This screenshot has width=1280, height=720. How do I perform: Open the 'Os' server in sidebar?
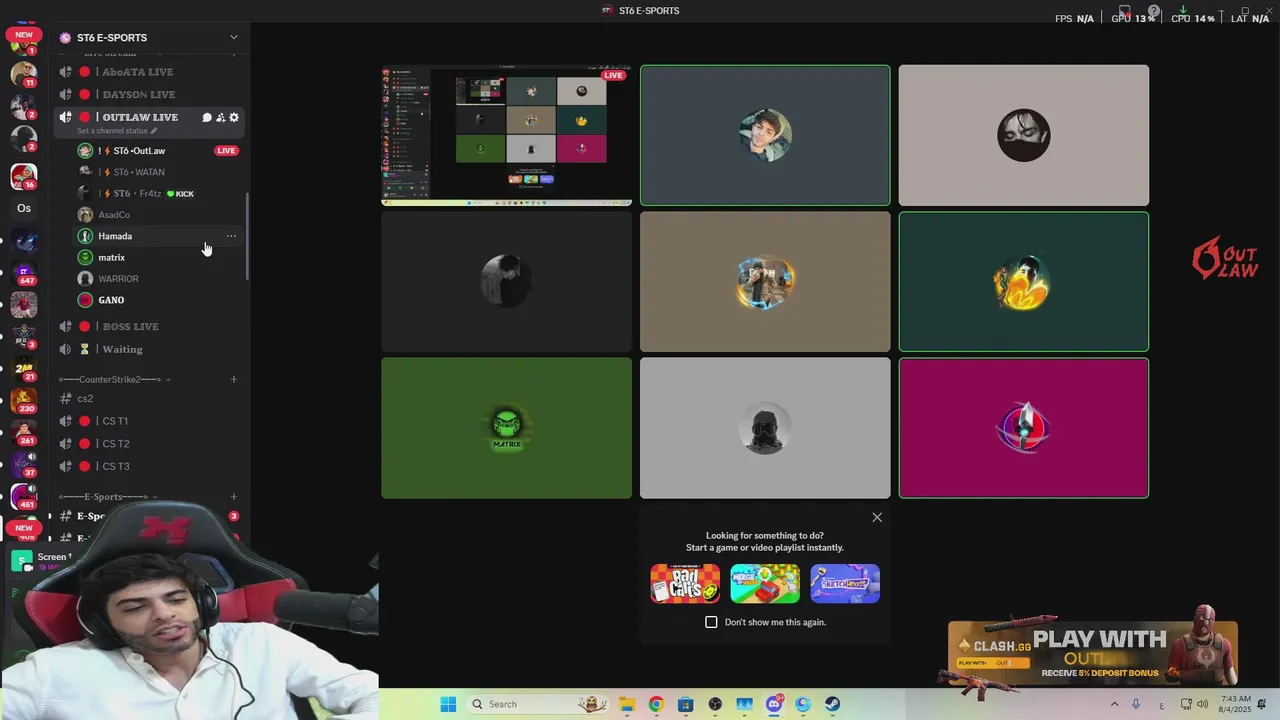click(24, 208)
